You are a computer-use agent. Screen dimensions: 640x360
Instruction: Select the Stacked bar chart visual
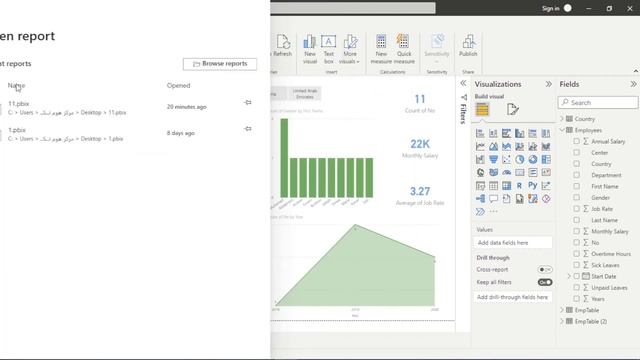pyautogui.click(x=480, y=133)
